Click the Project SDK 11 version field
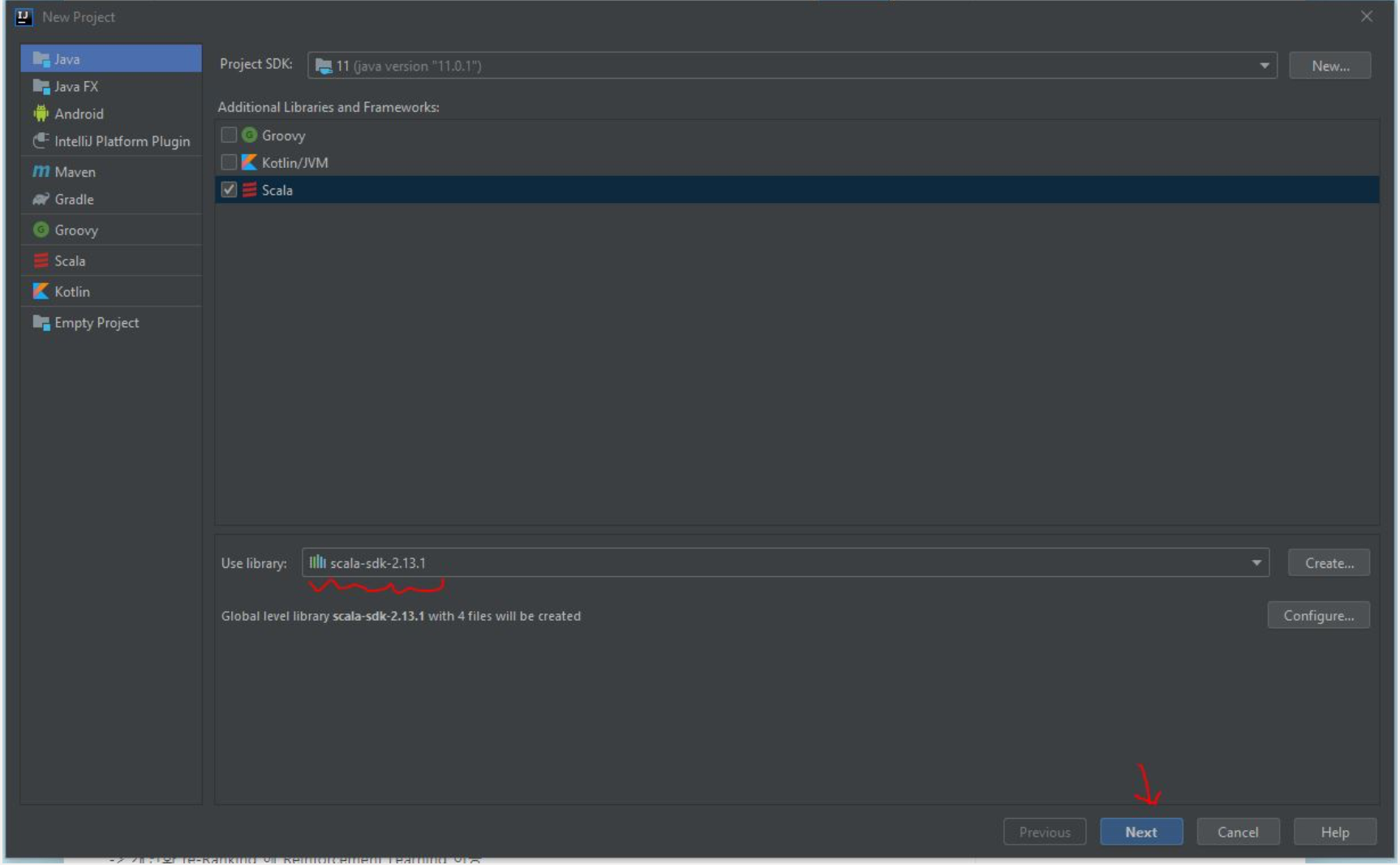This screenshot has height=865, width=1400. [x=792, y=66]
